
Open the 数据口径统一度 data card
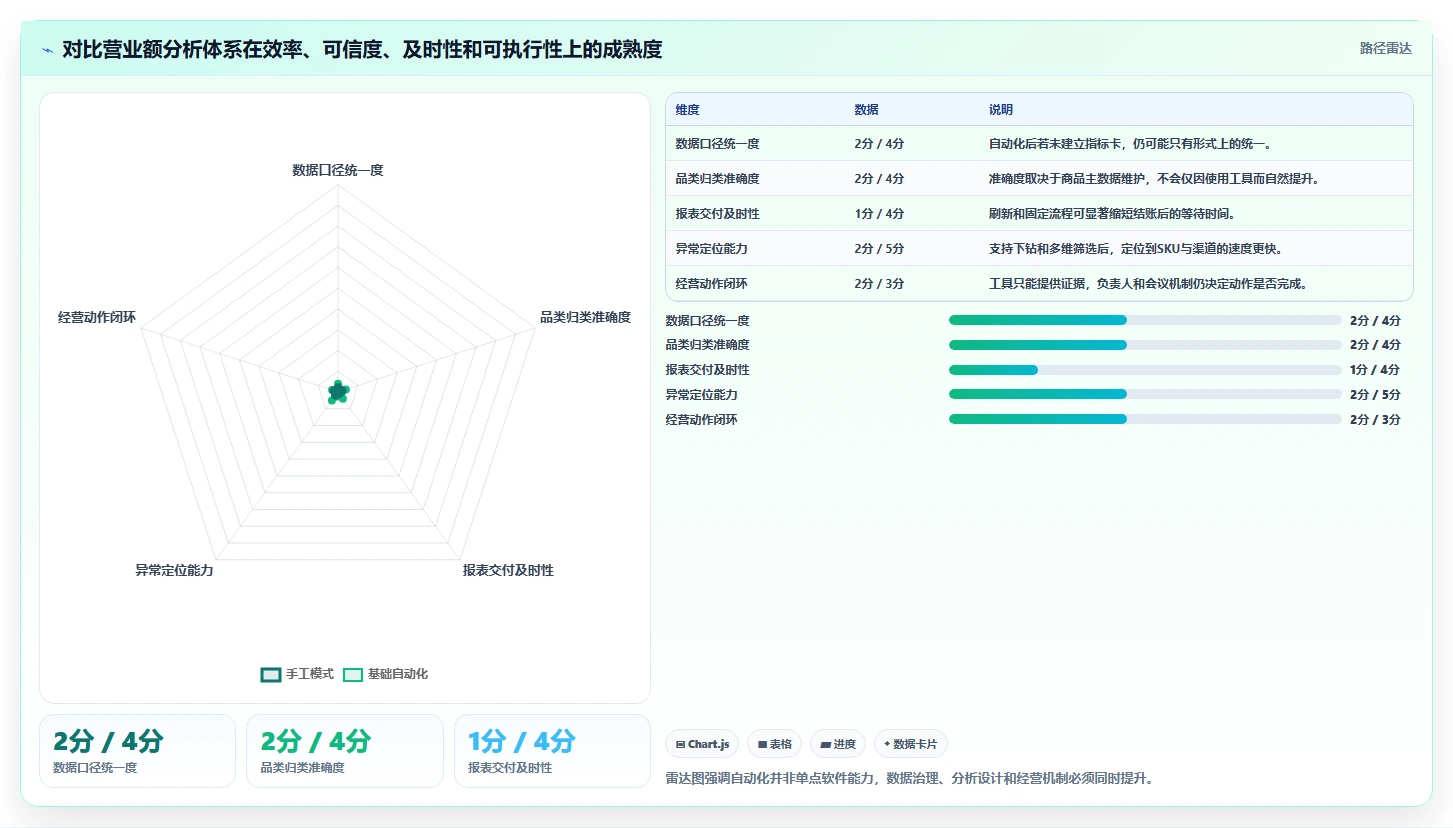[137, 751]
